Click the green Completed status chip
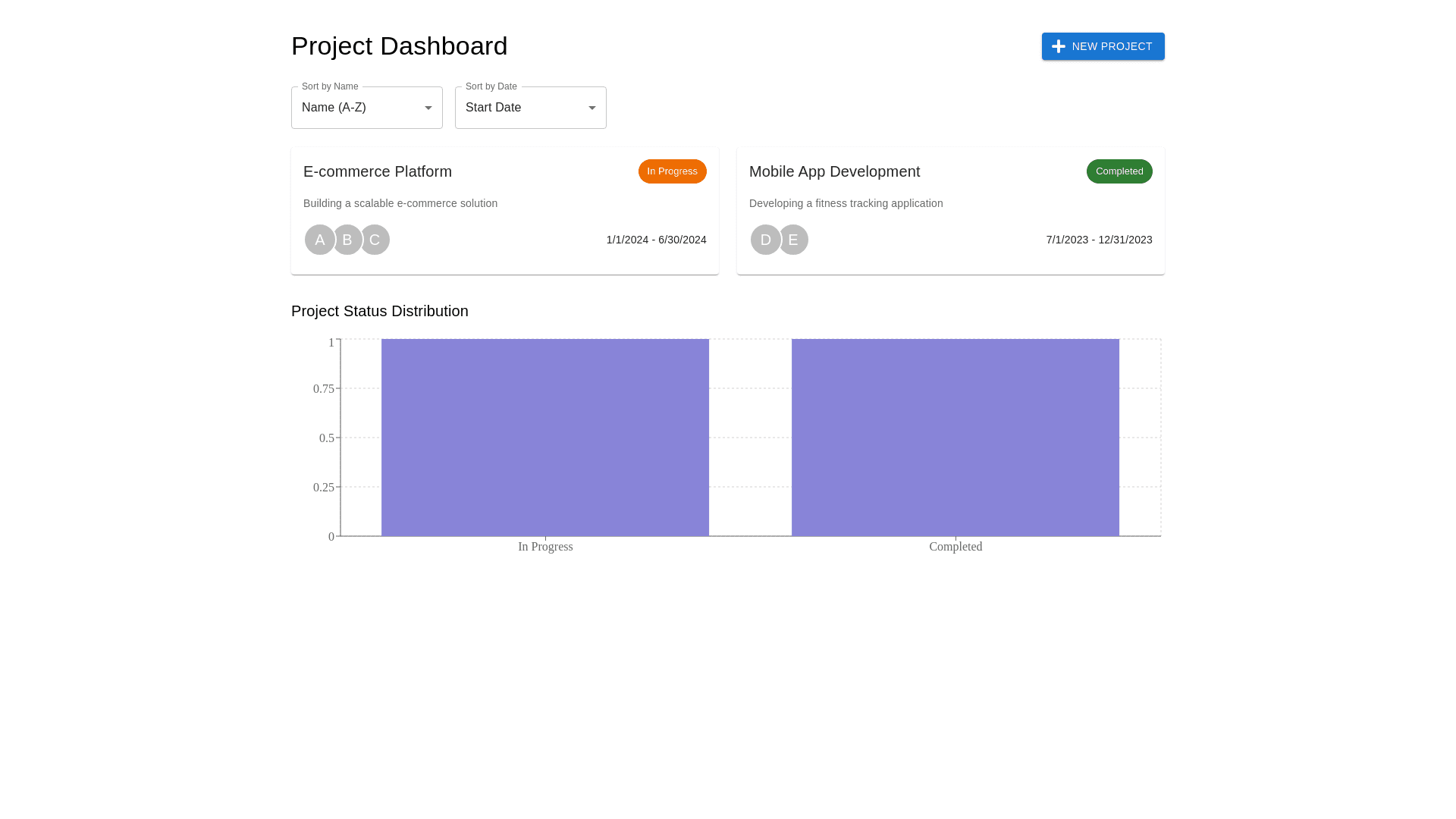 pyautogui.click(x=1119, y=171)
